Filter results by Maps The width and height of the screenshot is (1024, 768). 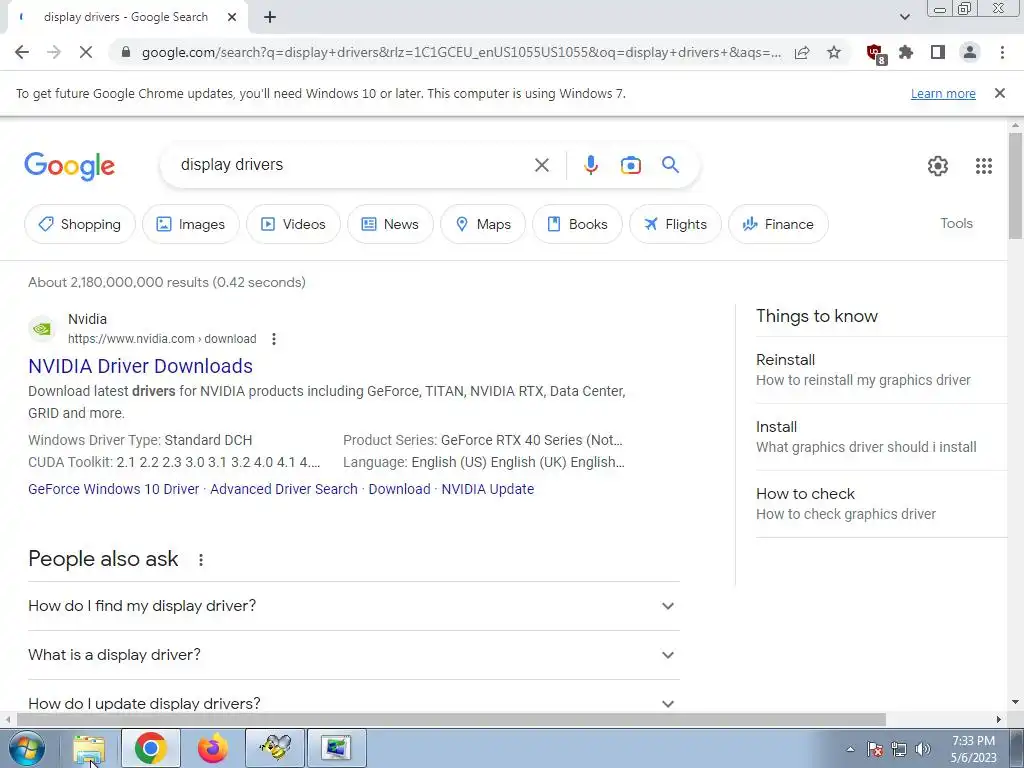click(x=483, y=224)
